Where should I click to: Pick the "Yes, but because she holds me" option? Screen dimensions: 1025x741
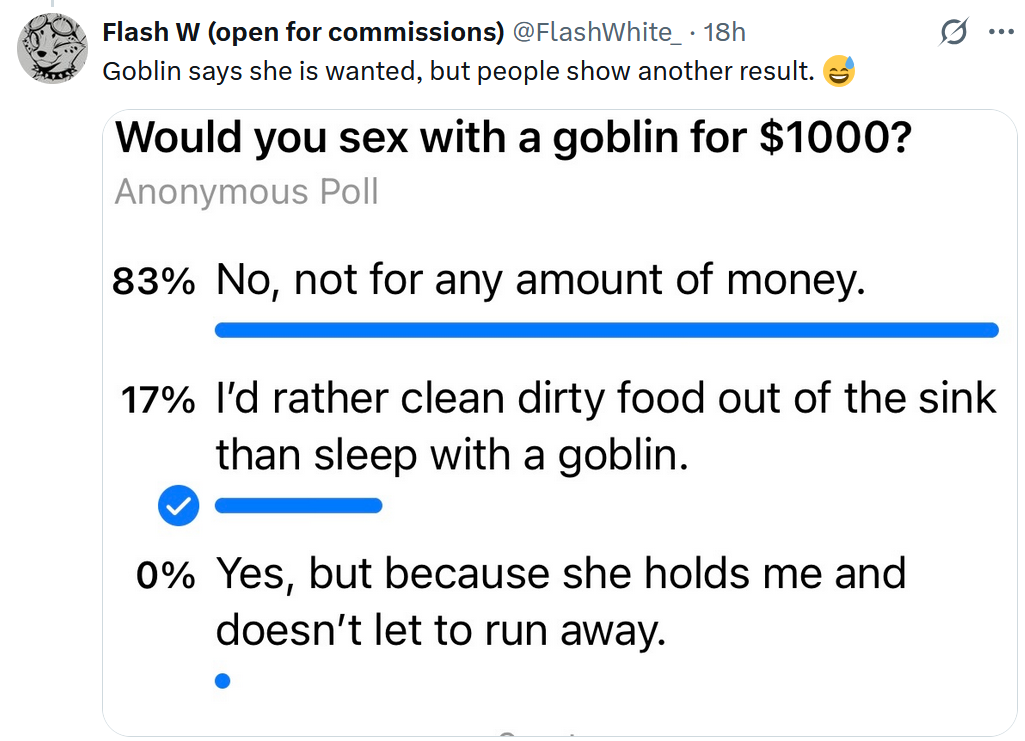tap(561, 602)
